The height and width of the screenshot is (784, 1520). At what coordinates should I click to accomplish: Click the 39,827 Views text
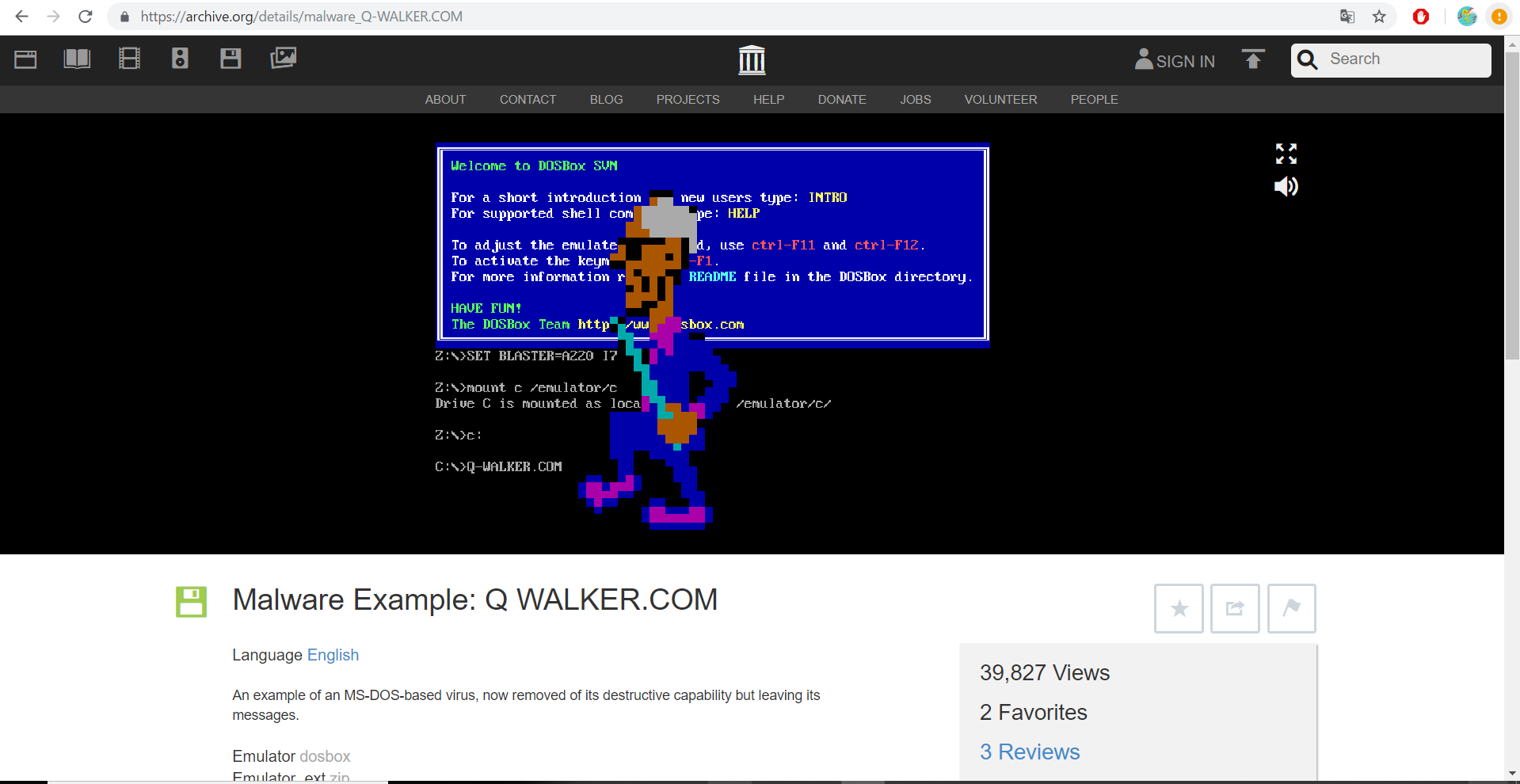(x=1045, y=672)
